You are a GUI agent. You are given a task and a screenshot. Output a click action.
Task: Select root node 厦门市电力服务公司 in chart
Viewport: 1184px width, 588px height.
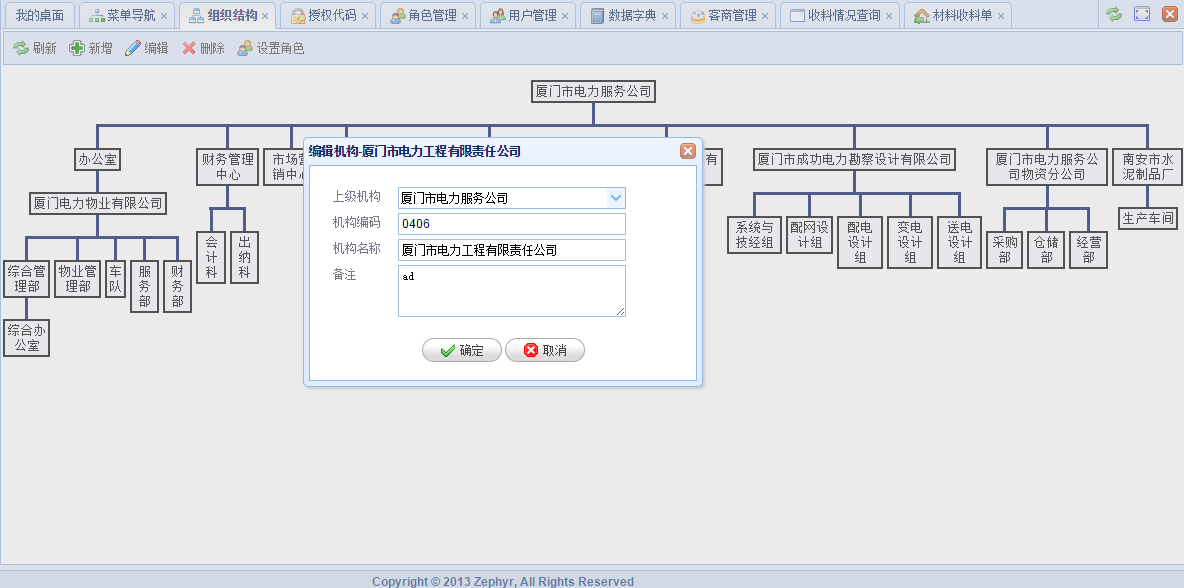pos(593,92)
